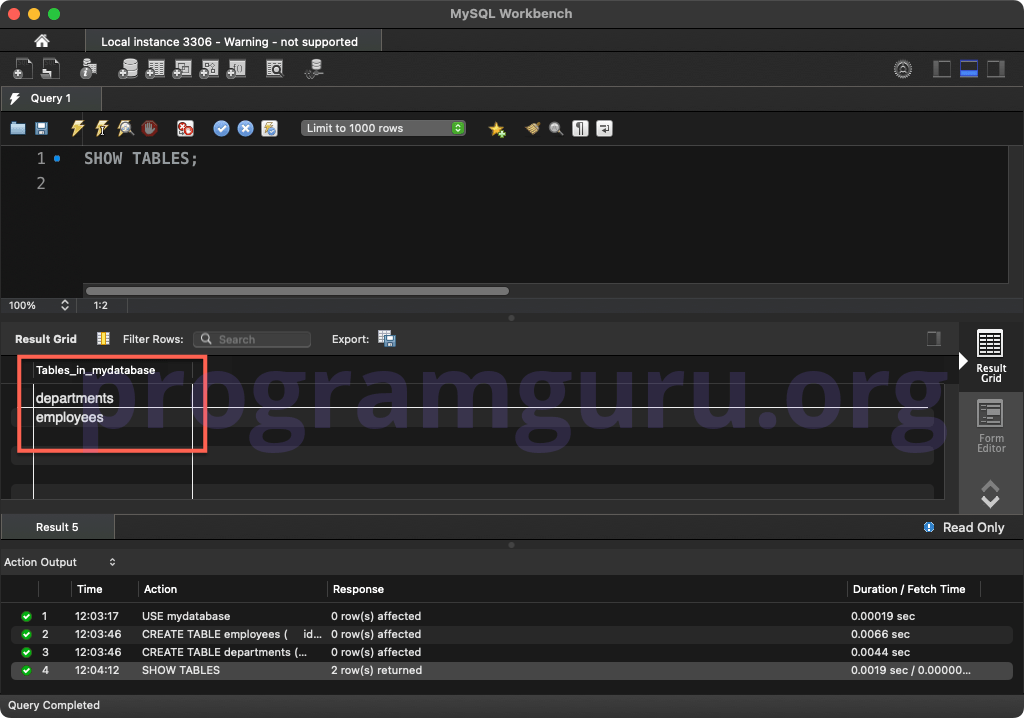This screenshot has height=718, width=1024.
Task: Open the schema inspector icon
Action: [x=88, y=69]
